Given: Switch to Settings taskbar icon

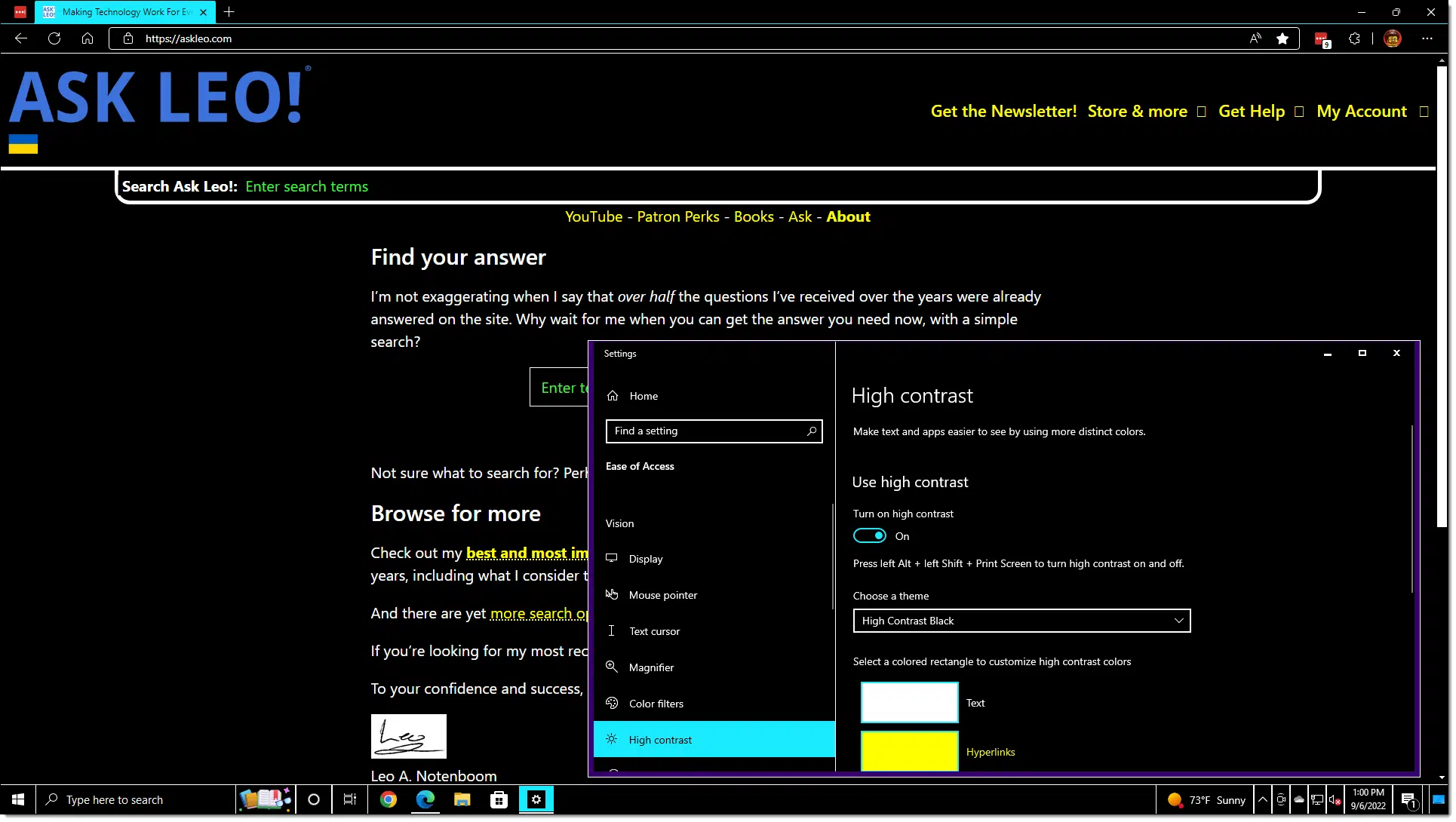Looking at the screenshot, I should 536,800.
